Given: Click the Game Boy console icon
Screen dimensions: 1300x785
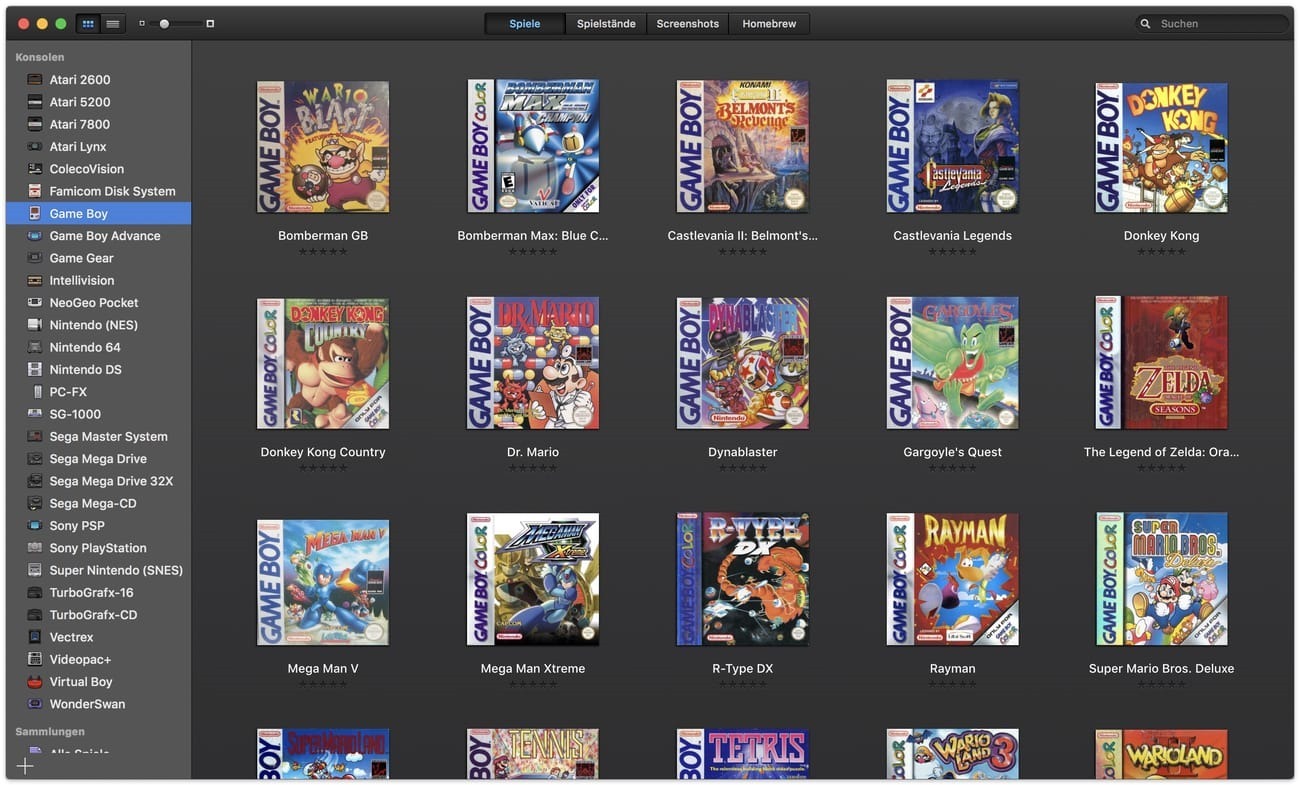Looking at the screenshot, I should [x=35, y=213].
